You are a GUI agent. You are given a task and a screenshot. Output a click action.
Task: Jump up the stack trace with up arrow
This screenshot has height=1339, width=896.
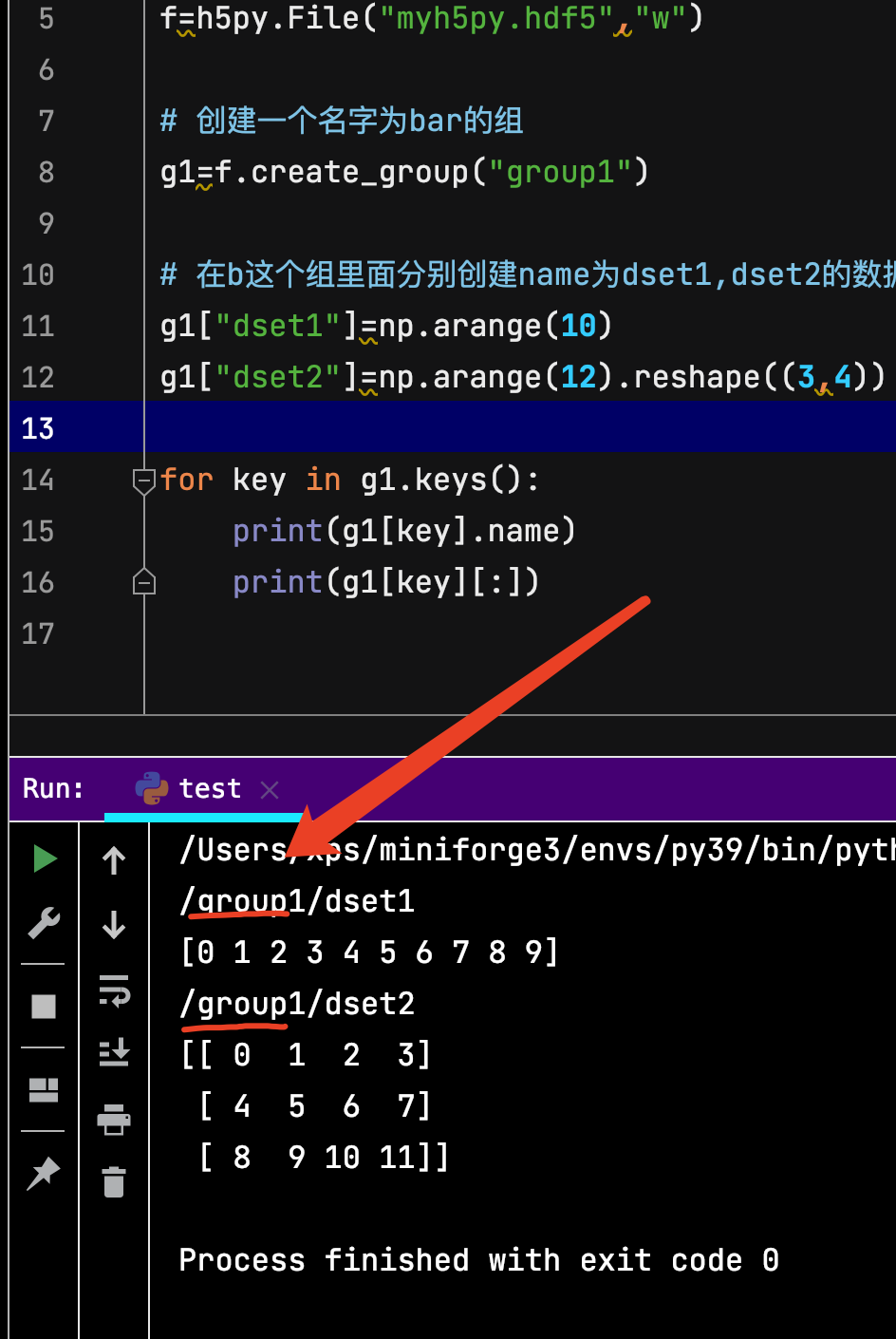tap(113, 859)
